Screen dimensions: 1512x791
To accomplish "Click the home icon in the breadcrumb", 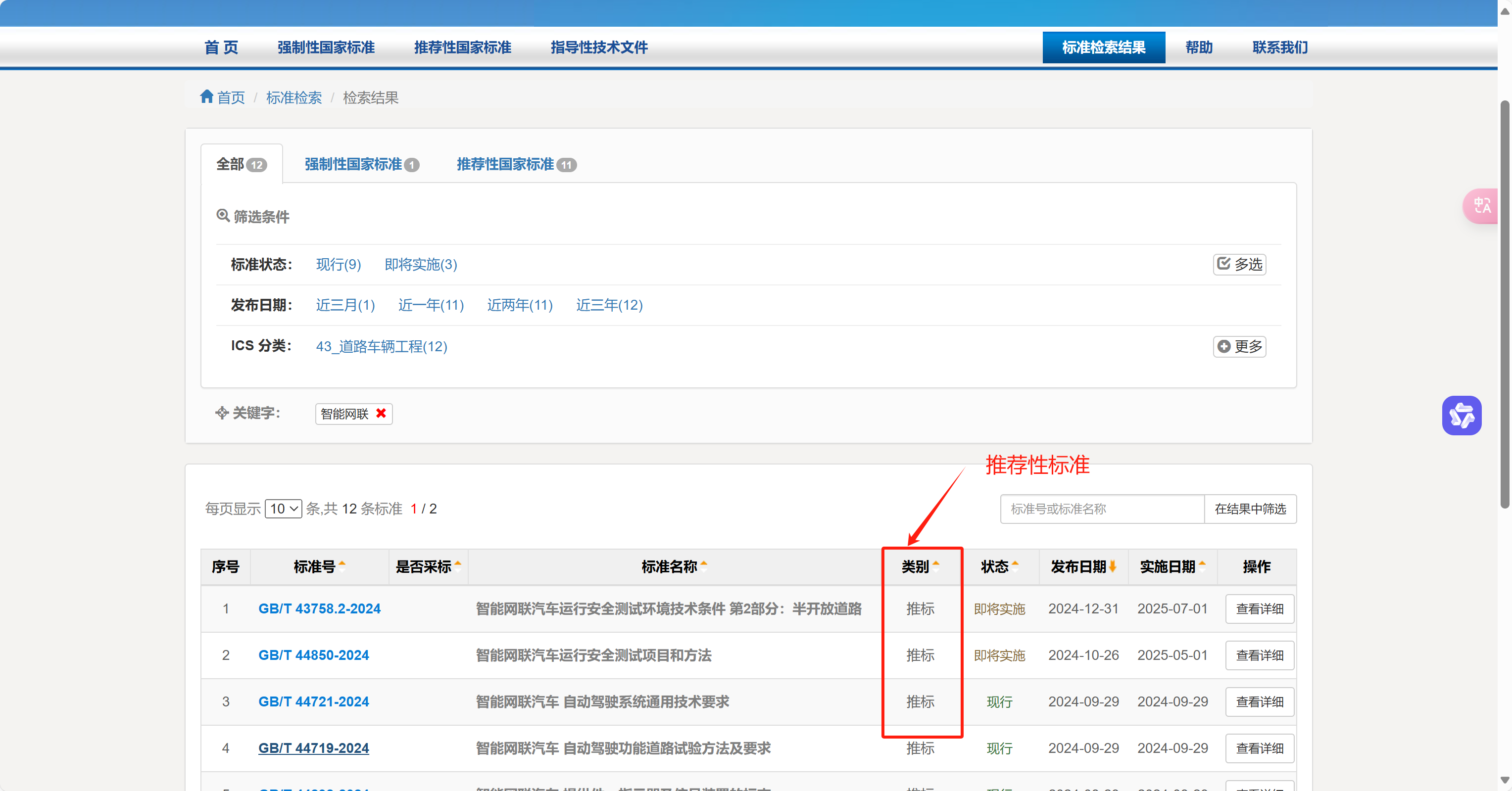I will coord(206,96).
